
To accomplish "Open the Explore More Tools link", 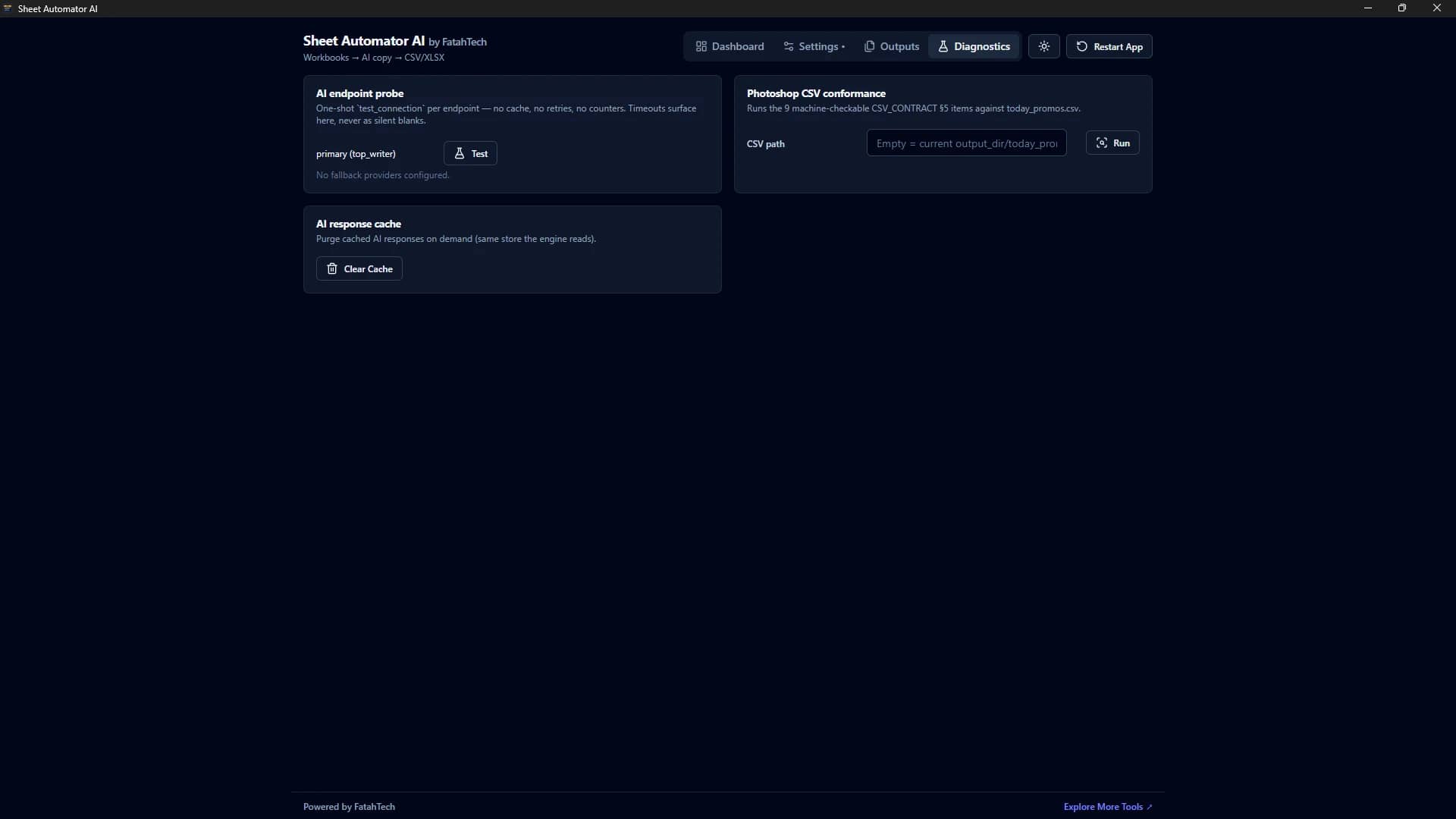I will click(1108, 807).
